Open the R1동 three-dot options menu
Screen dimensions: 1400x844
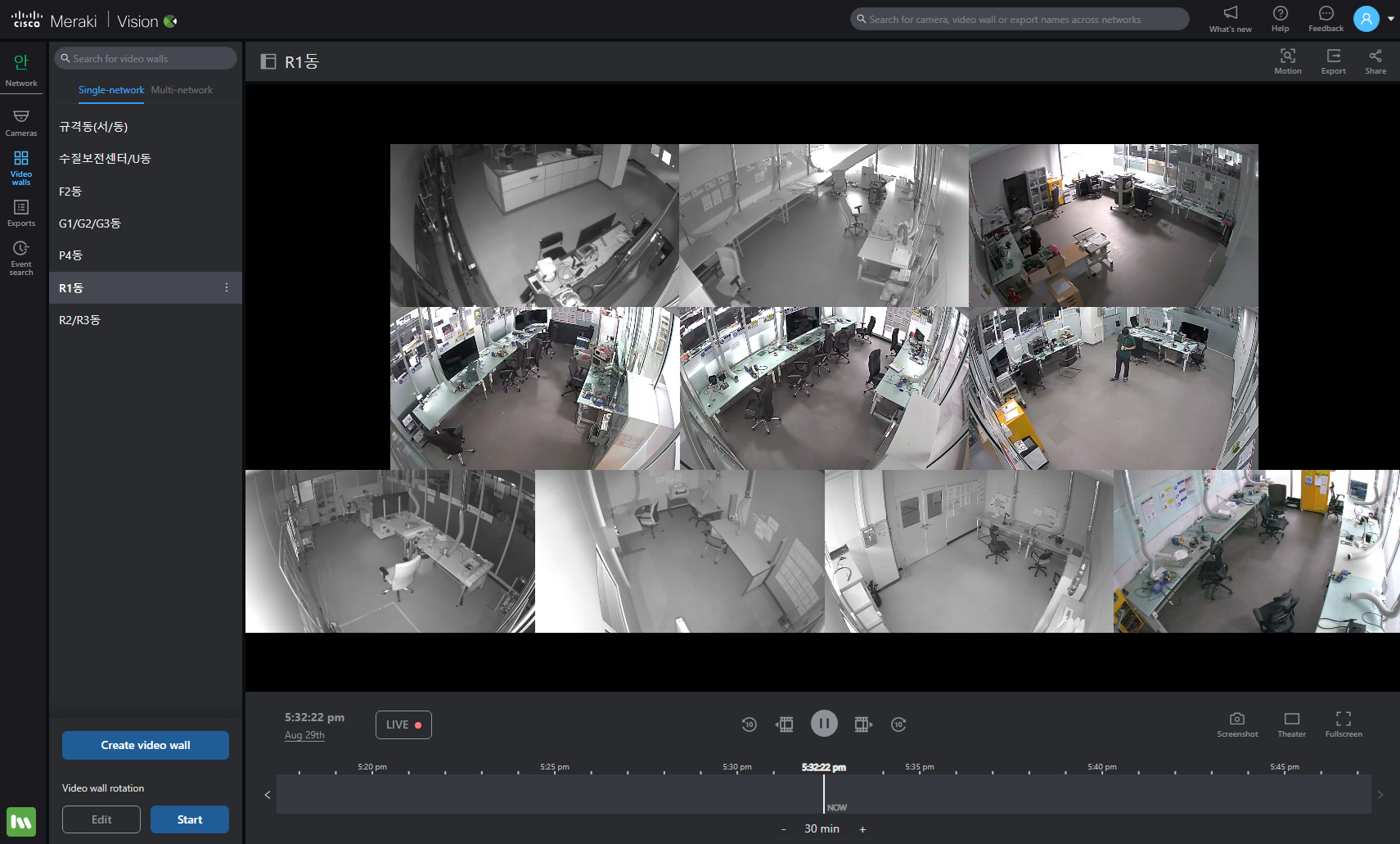[x=227, y=288]
